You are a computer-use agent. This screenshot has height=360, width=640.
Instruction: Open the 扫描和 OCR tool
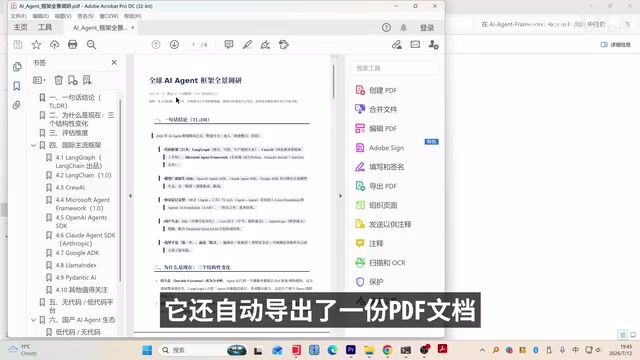(x=380, y=263)
